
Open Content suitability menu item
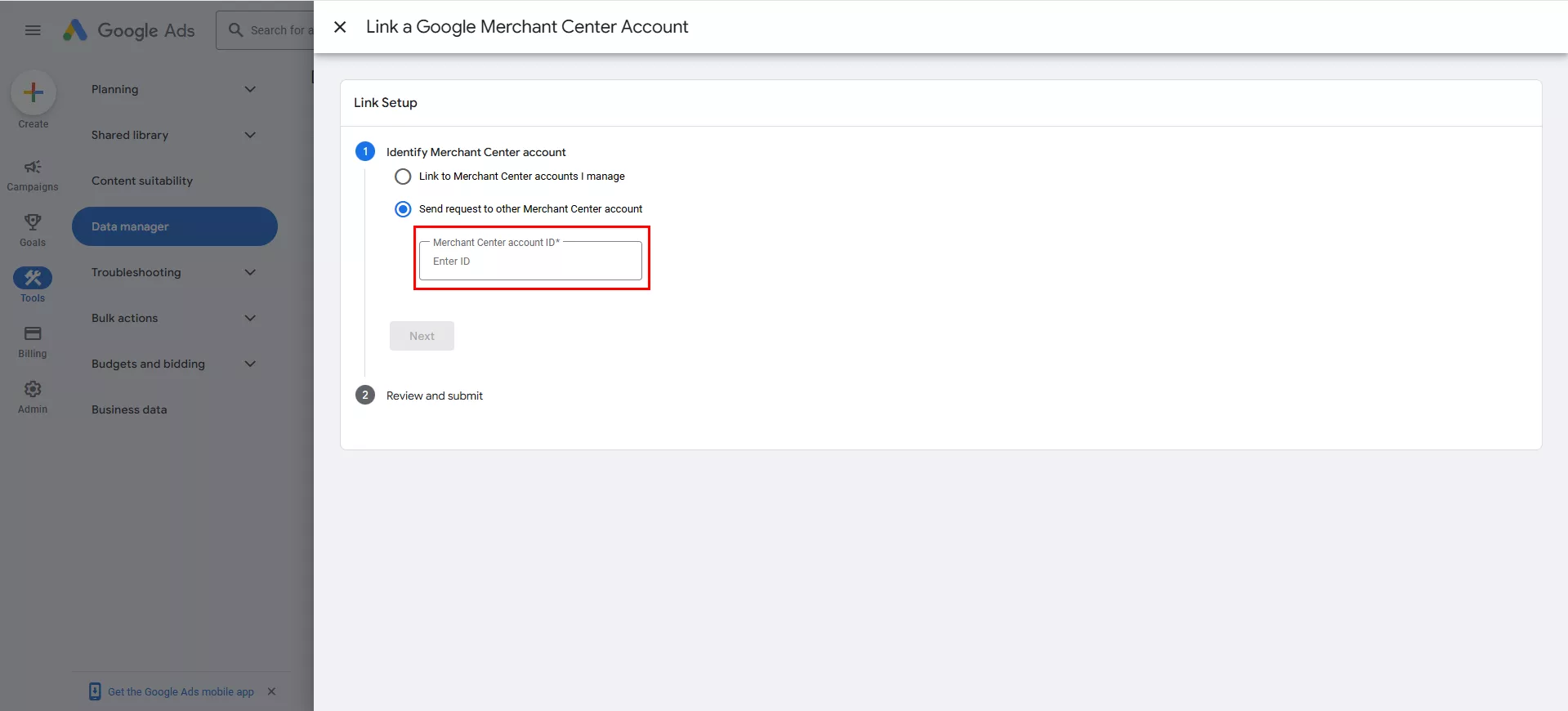[142, 181]
